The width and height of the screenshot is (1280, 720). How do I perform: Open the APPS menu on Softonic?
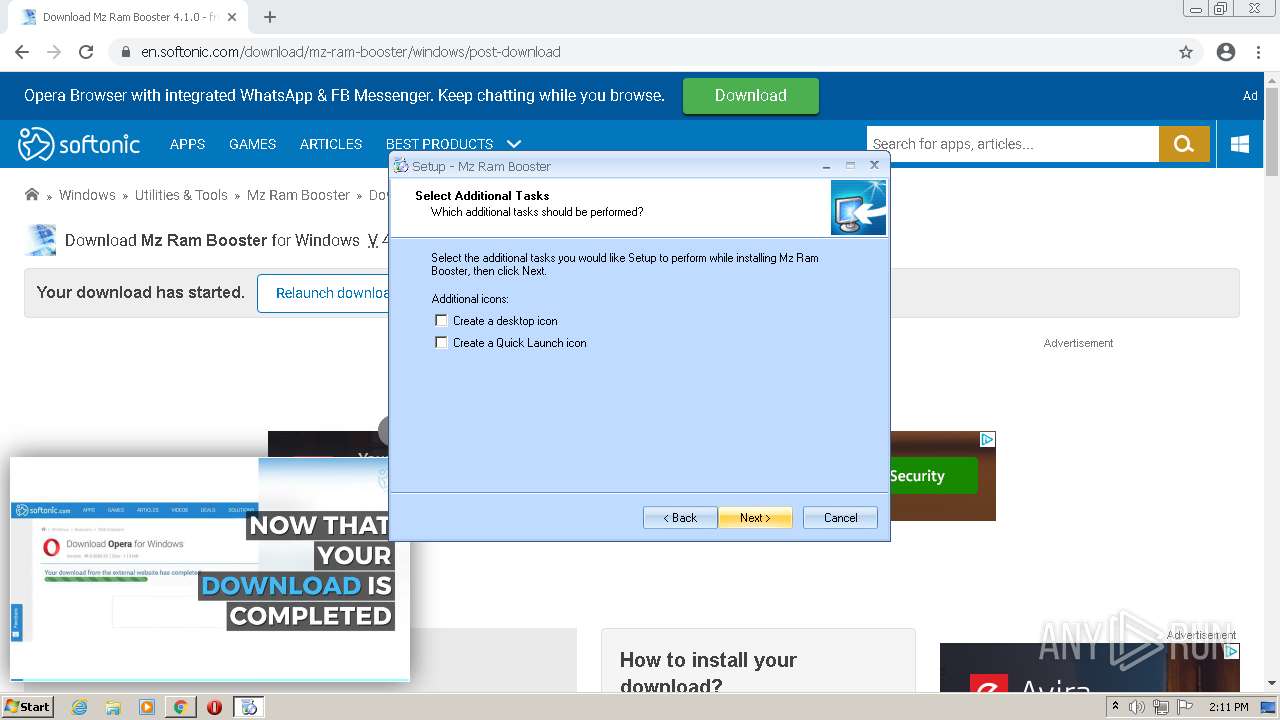click(x=187, y=144)
